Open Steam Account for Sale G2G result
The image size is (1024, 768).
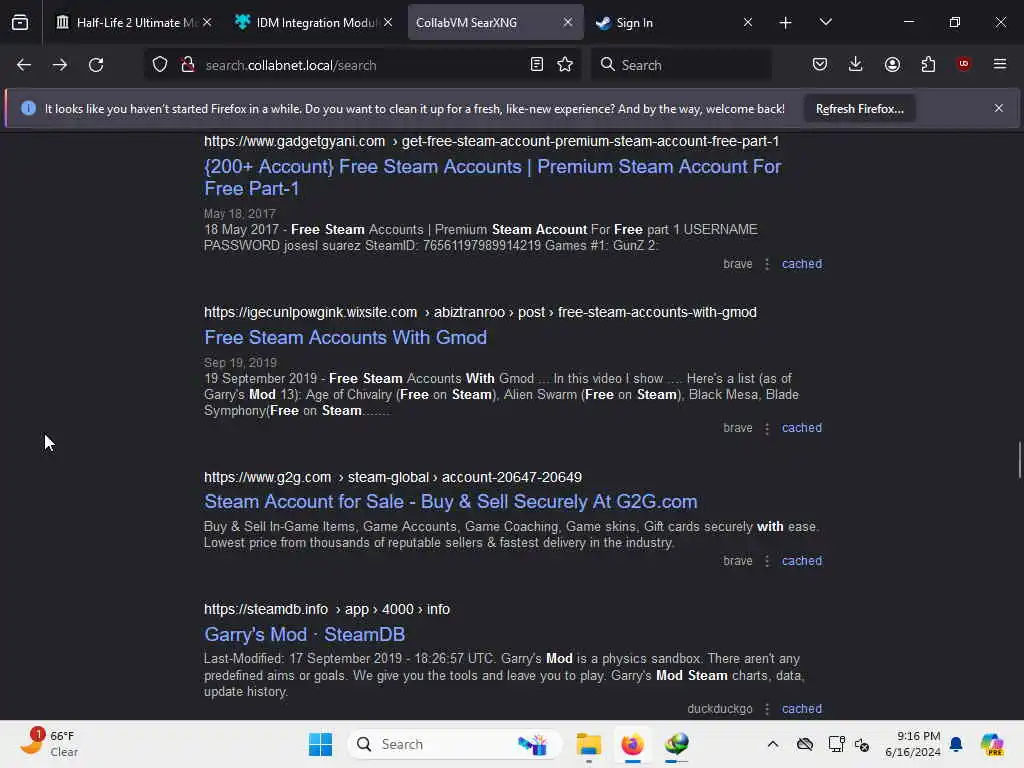click(x=451, y=502)
